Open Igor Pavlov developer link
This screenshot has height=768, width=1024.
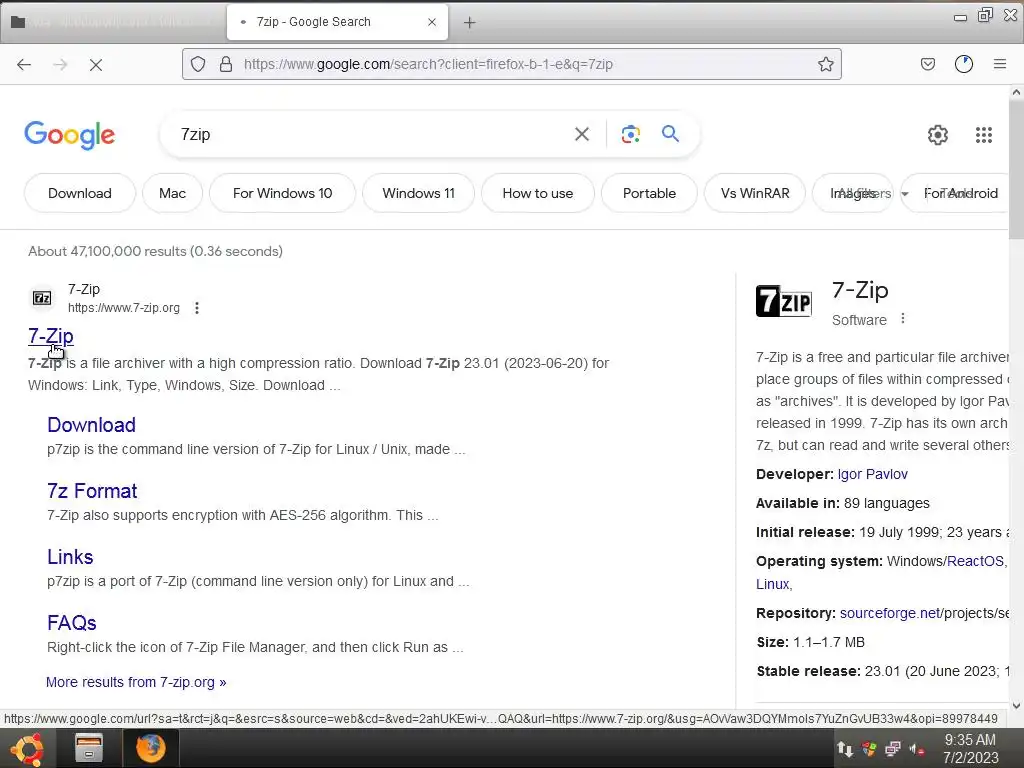[x=872, y=475]
